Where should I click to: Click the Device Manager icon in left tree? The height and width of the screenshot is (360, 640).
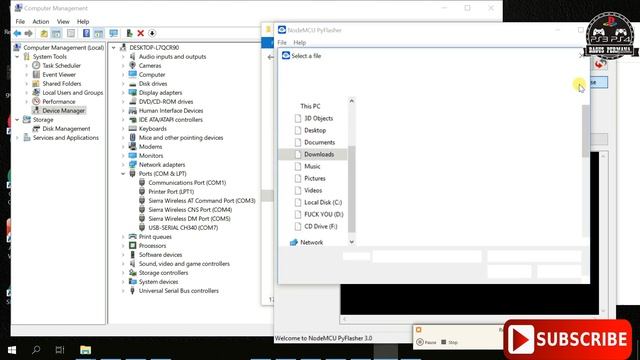point(36,110)
